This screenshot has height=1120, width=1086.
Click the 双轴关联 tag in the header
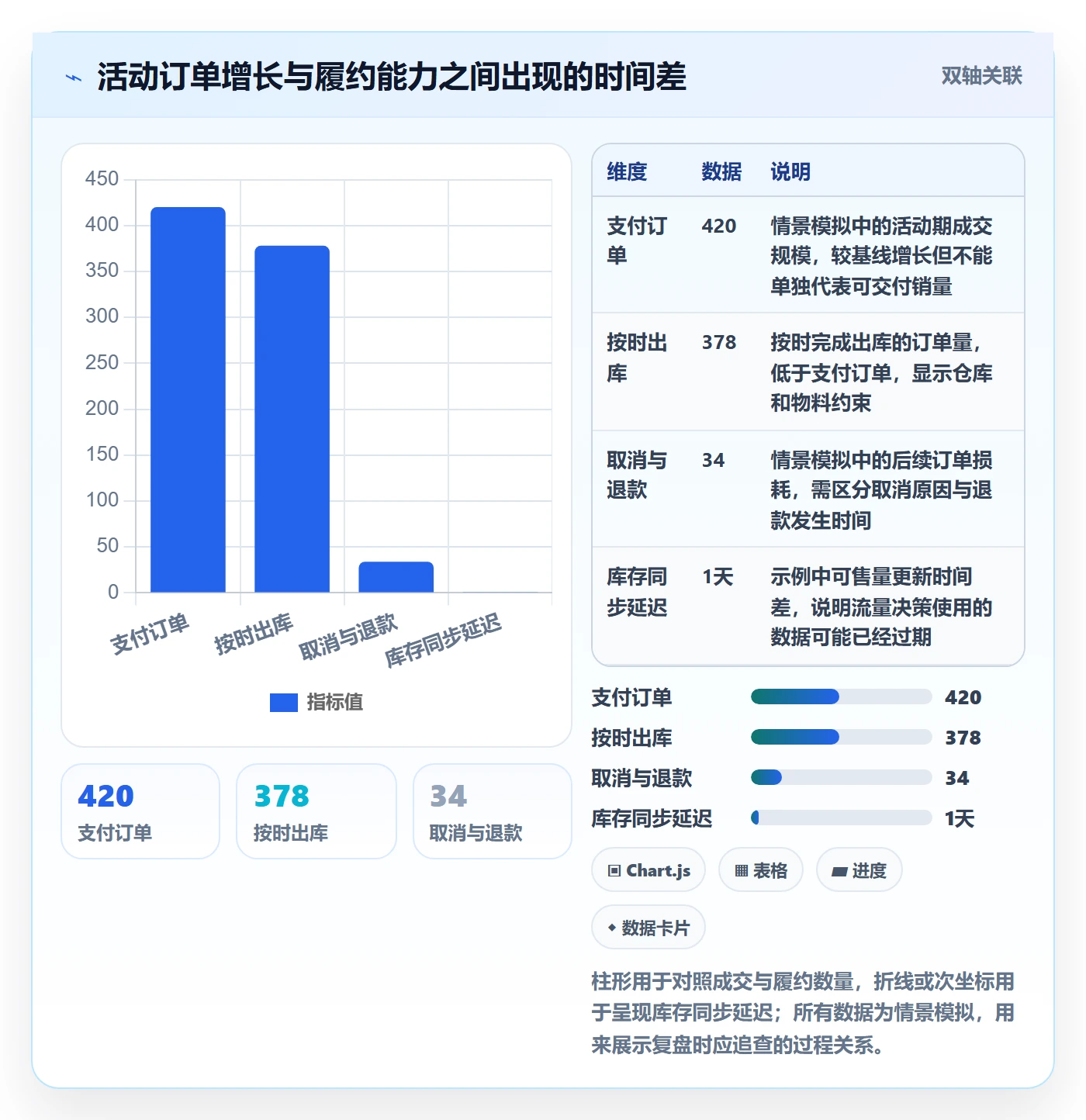point(981,76)
